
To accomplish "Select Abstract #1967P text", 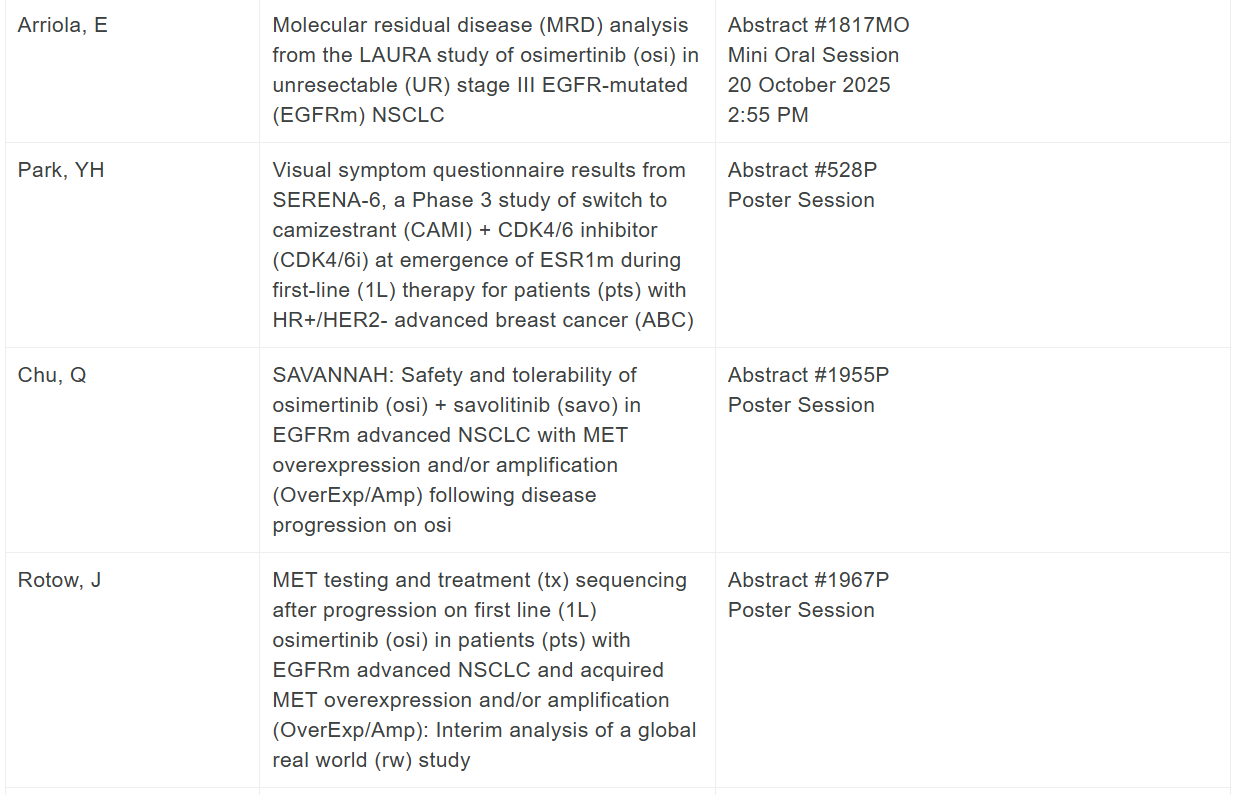I will coord(808,580).
